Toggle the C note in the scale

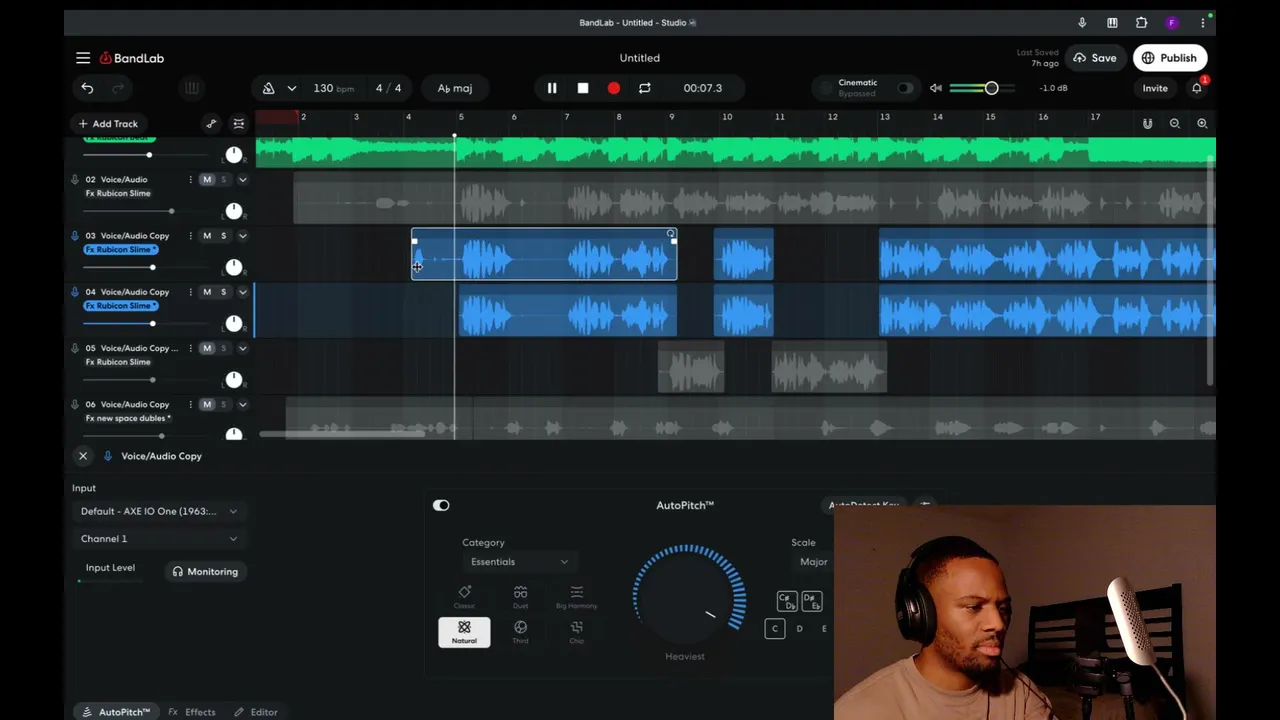[774, 628]
